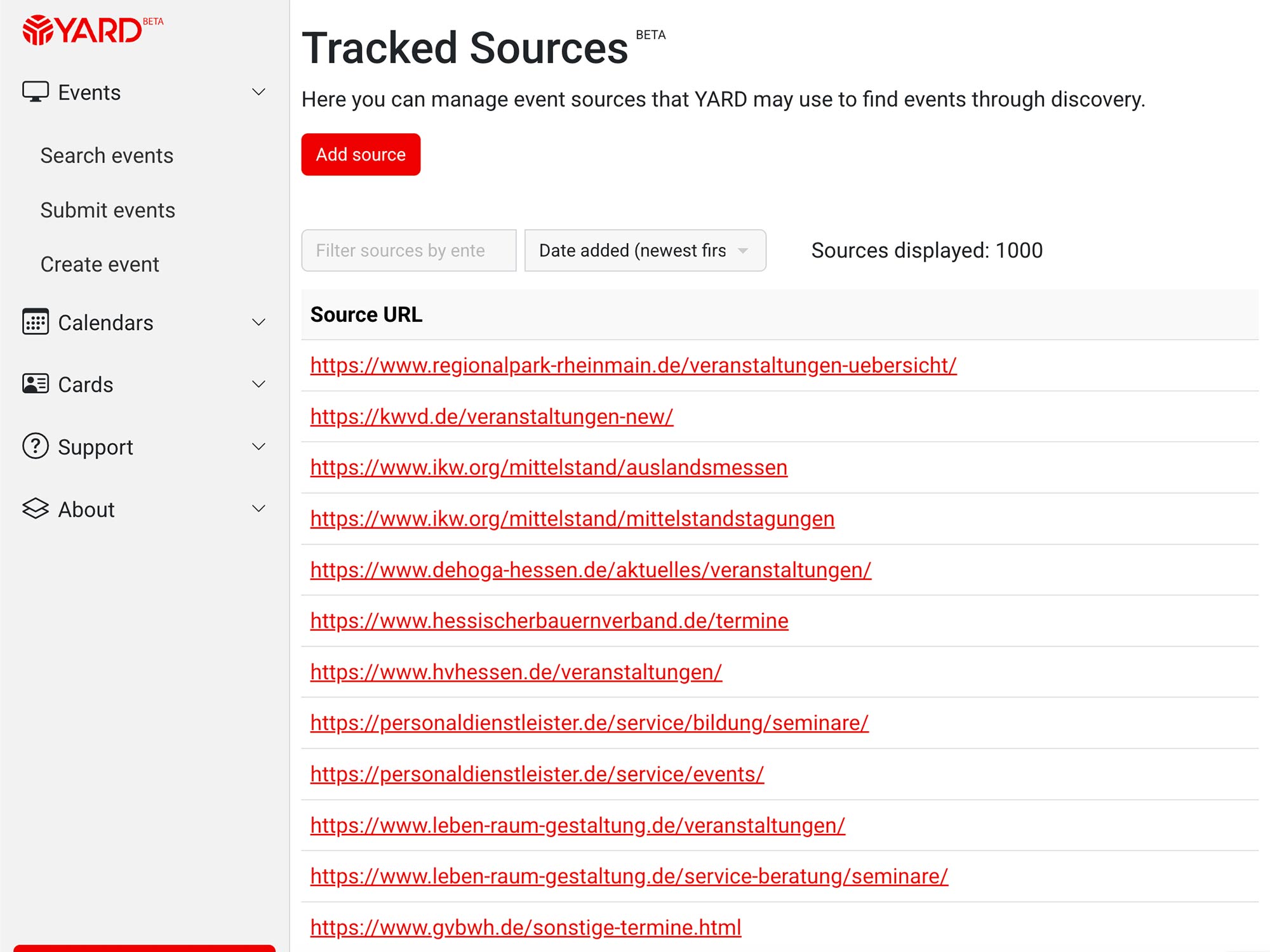Click the About layers icon
Viewport: 1270px width, 952px height.
36,508
